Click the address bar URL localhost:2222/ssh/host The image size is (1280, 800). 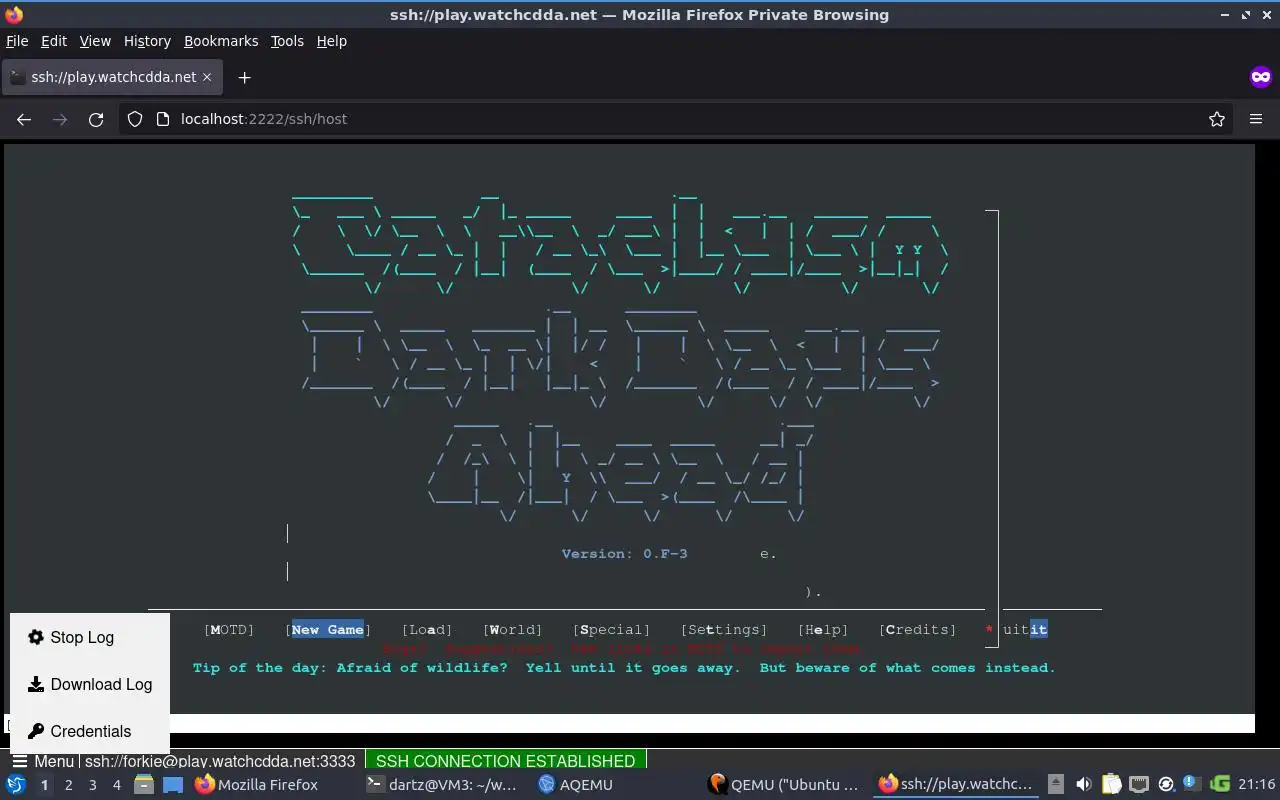tap(264, 119)
